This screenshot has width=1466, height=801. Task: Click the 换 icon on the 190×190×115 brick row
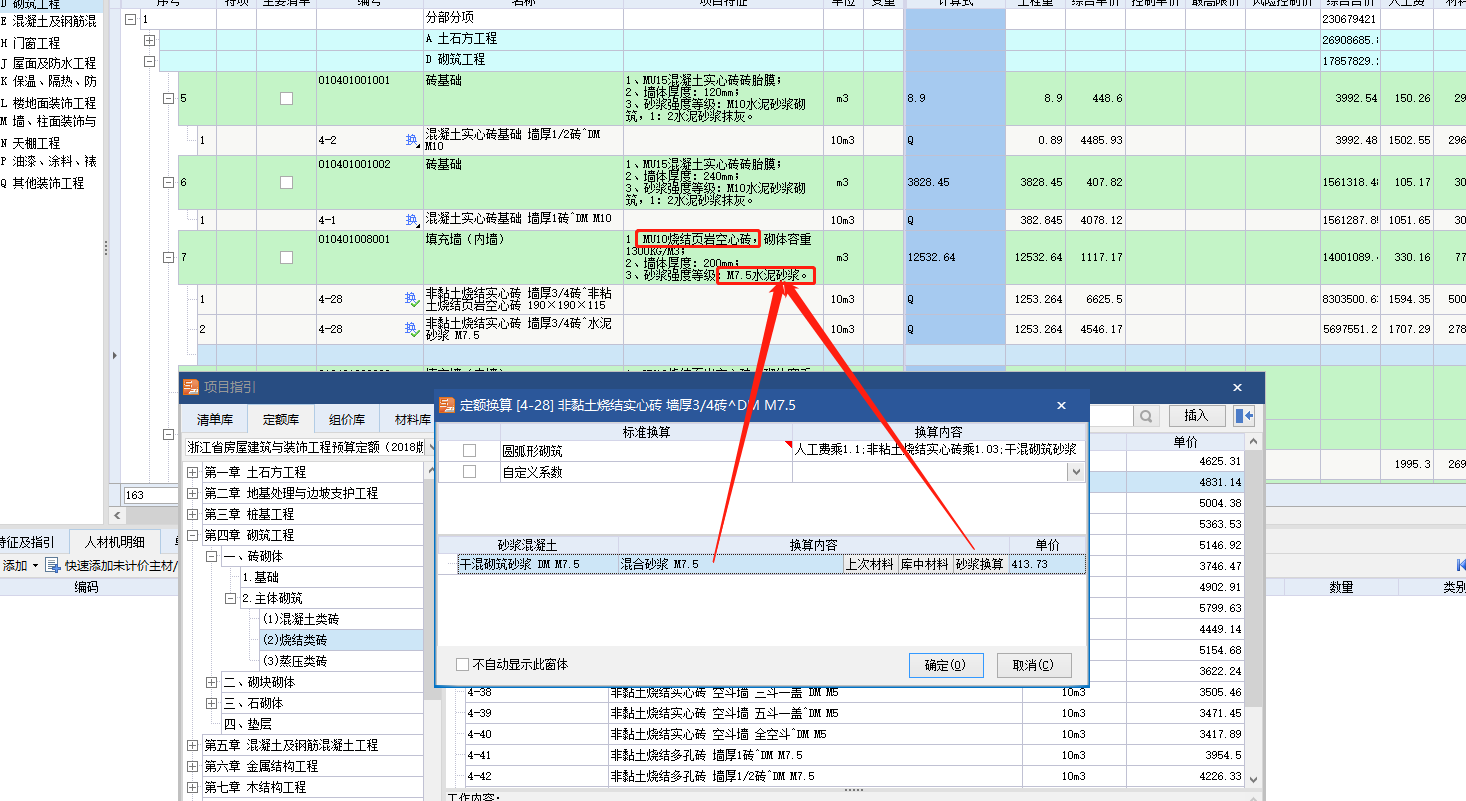411,299
